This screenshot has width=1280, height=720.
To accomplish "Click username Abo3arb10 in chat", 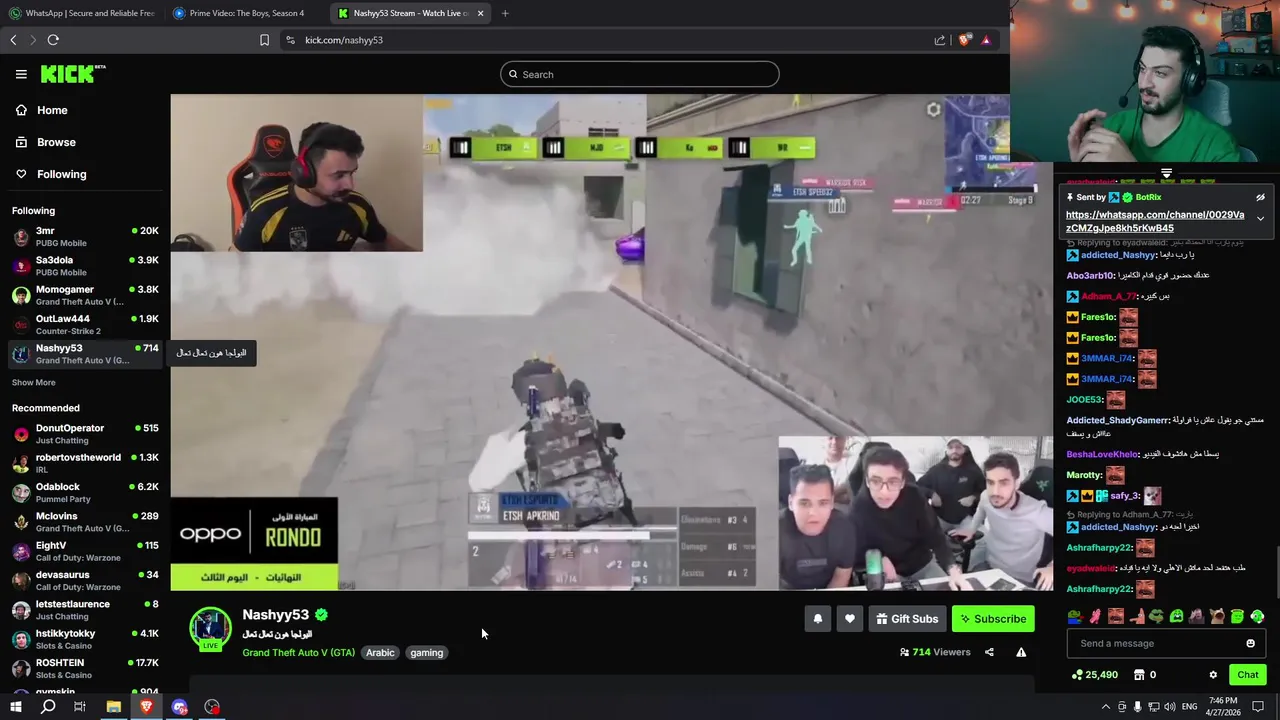I will coord(1090,275).
